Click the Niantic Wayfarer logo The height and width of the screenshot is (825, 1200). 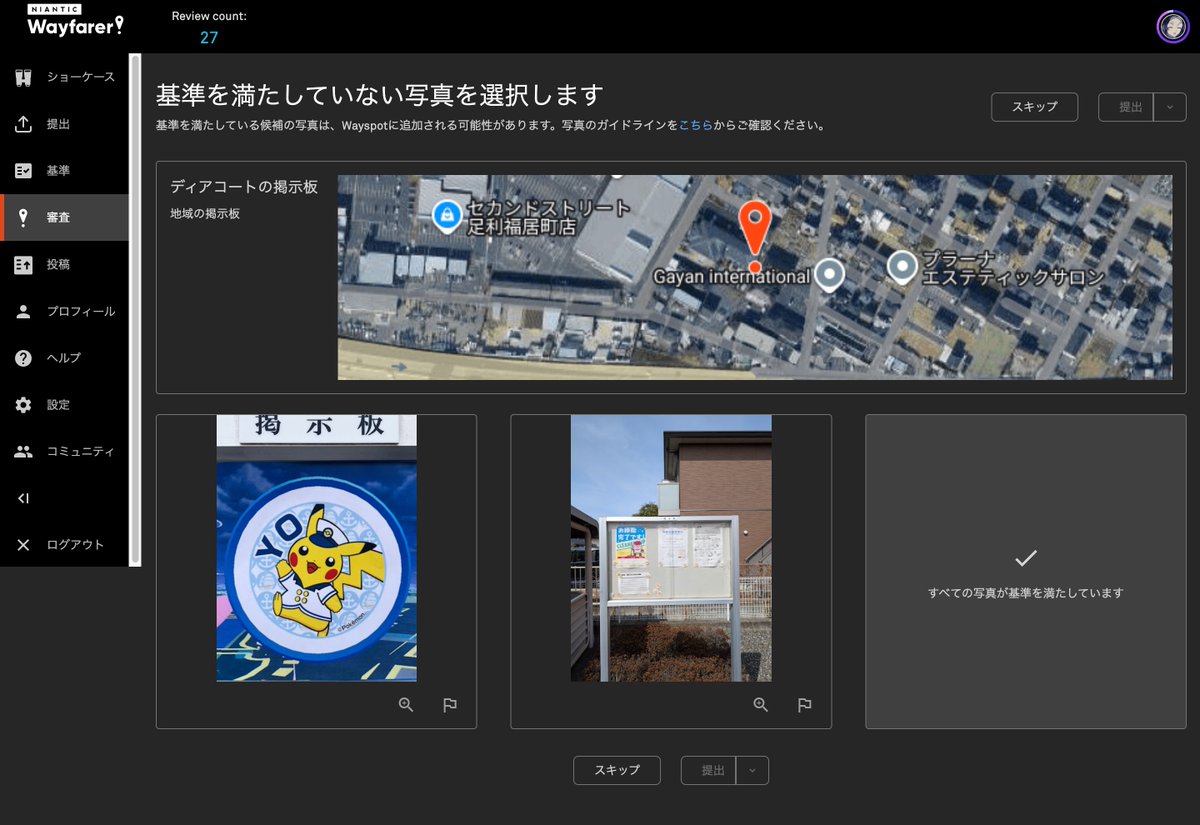tap(76, 22)
